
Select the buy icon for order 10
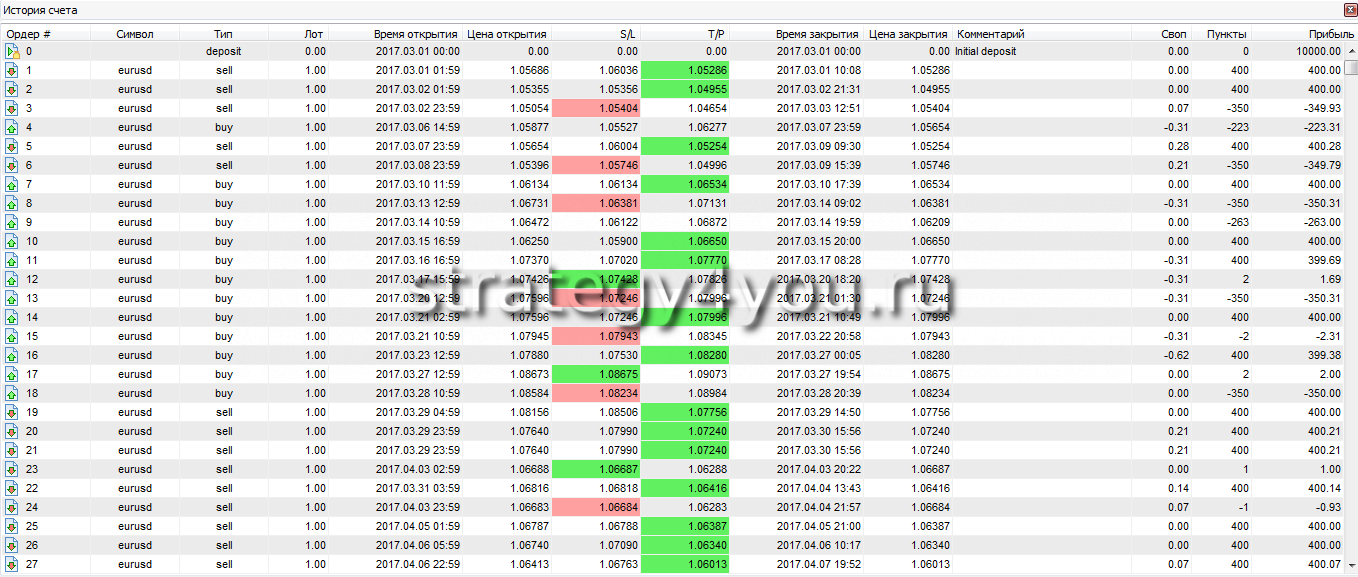[13, 241]
